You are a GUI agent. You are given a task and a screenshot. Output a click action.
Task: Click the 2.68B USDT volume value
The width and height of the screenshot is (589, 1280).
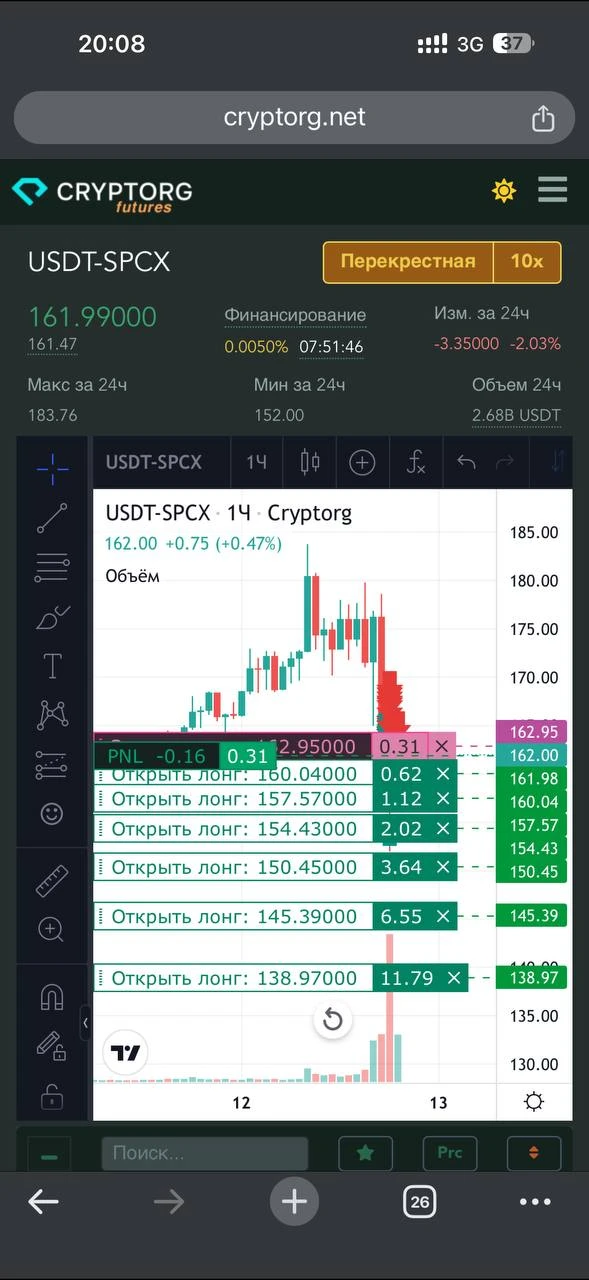point(516,415)
